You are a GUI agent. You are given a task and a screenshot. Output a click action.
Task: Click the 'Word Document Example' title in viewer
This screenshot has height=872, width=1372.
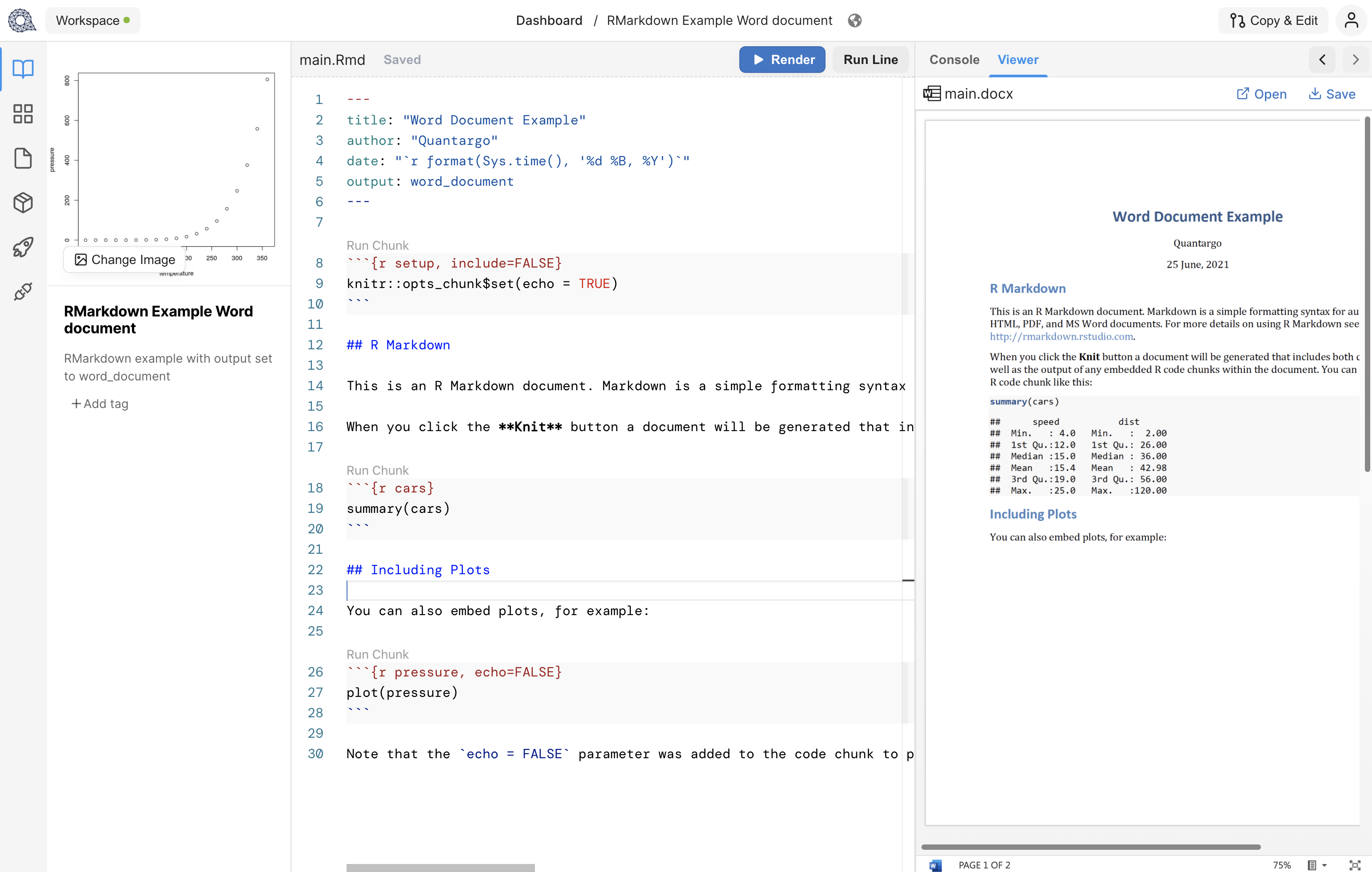point(1197,216)
